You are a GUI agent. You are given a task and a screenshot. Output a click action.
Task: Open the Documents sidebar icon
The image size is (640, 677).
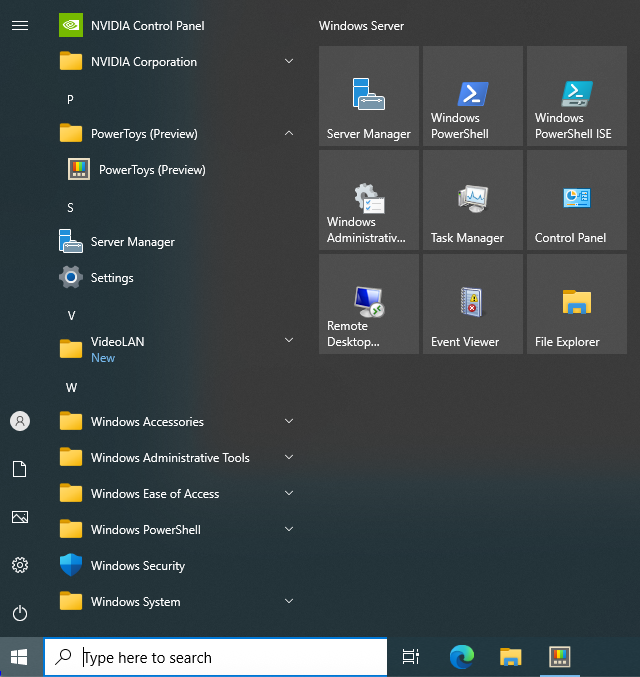[x=20, y=469]
